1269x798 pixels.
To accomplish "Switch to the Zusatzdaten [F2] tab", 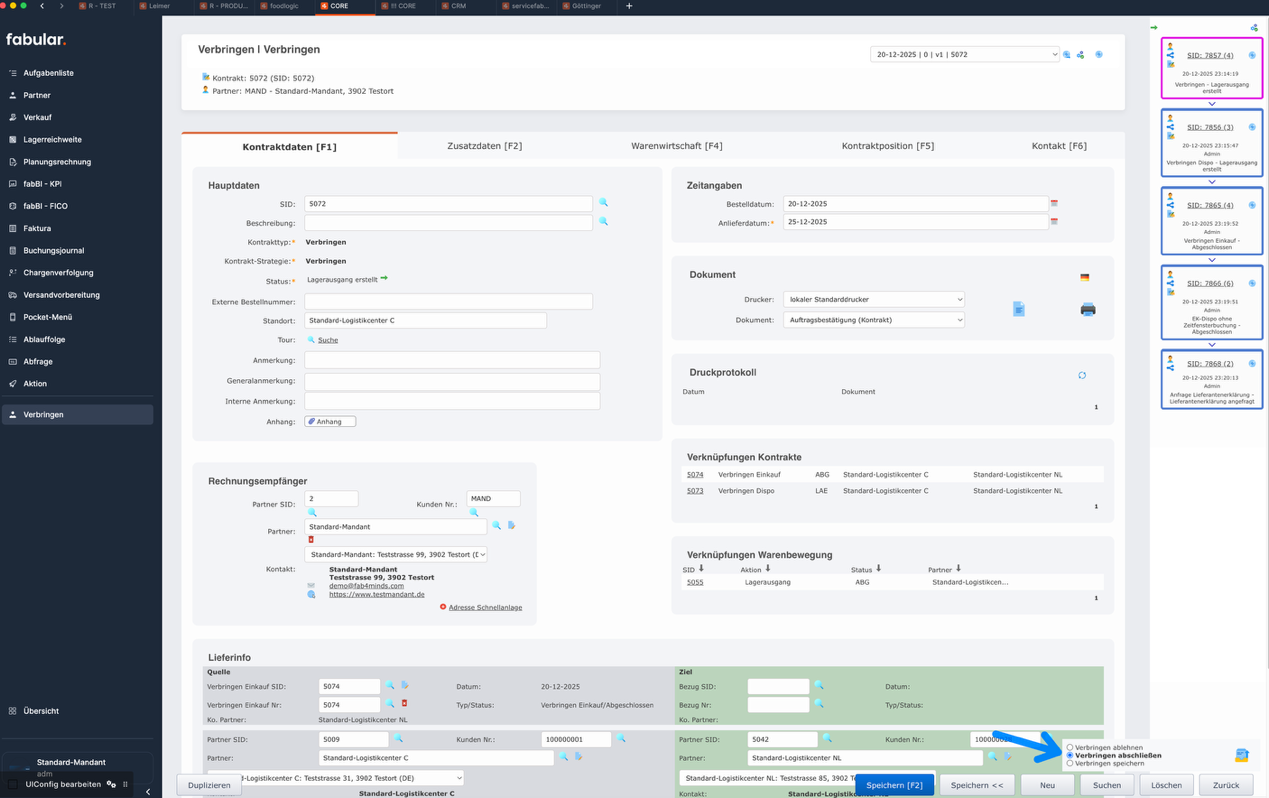I will click(x=484, y=146).
